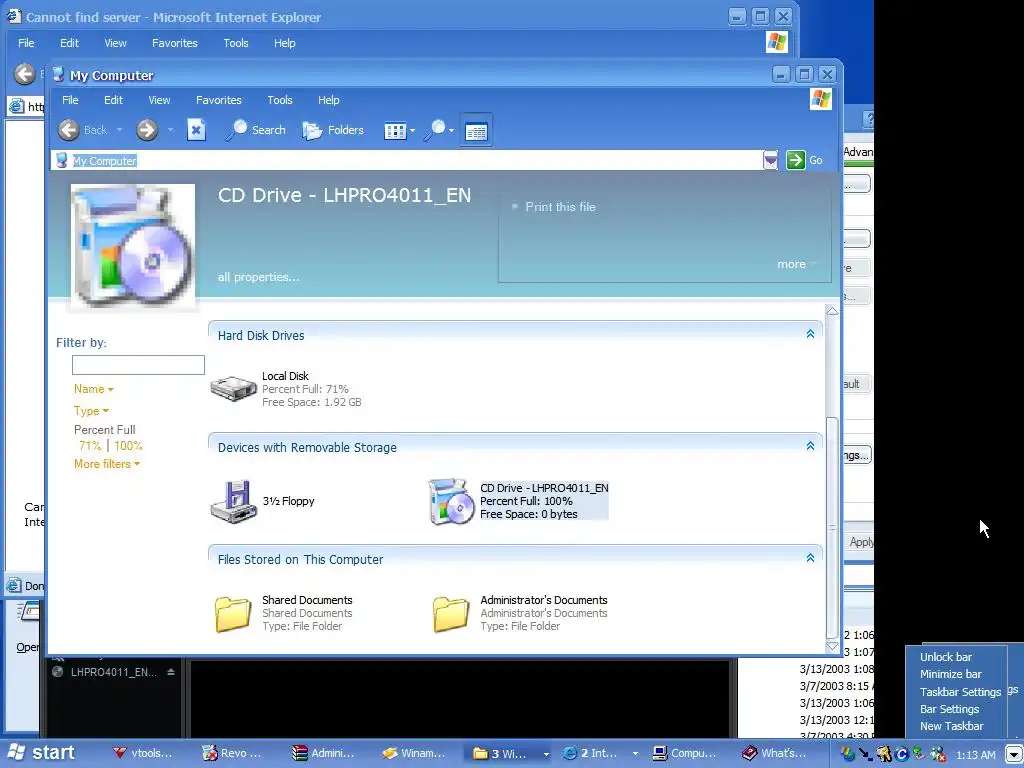Image resolution: width=1024 pixels, height=768 pixels.
Task: Open Search in My Computer toolbar
Action: pyautogui.click(x=256, y=130)
